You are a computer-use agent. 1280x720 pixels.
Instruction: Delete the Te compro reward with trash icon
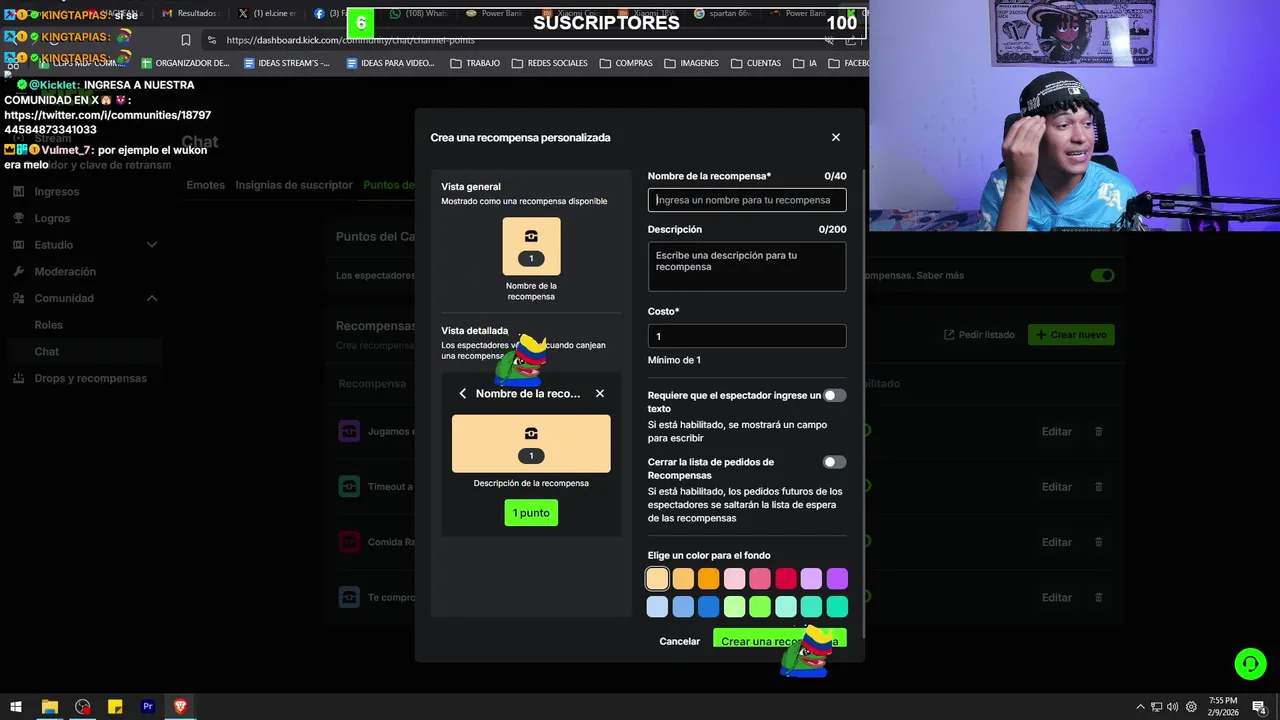click(1099, 597)
